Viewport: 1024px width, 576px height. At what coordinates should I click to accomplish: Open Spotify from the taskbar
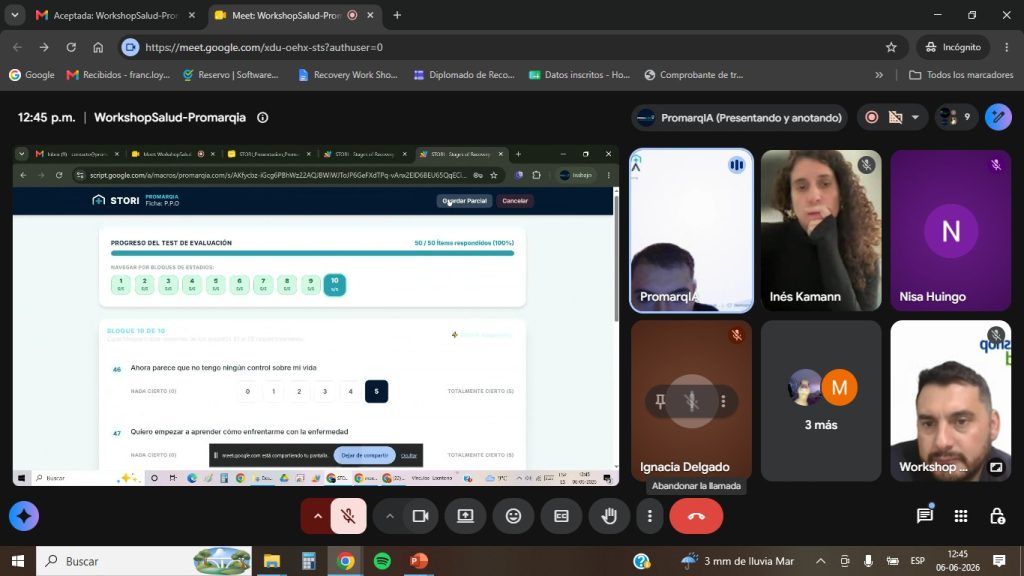(x=382, y=561)
